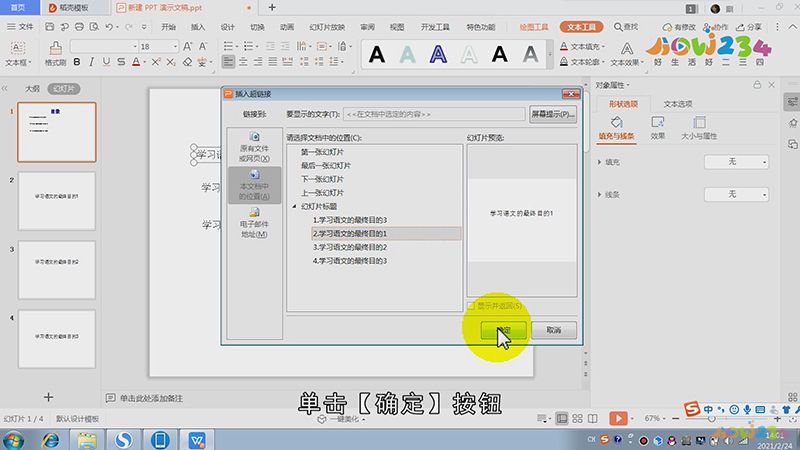Image resolution: width=800 pixels, height=450 pixels.
Task: Adjust the zoom slider handle
Action: click(x=711, y=419)
